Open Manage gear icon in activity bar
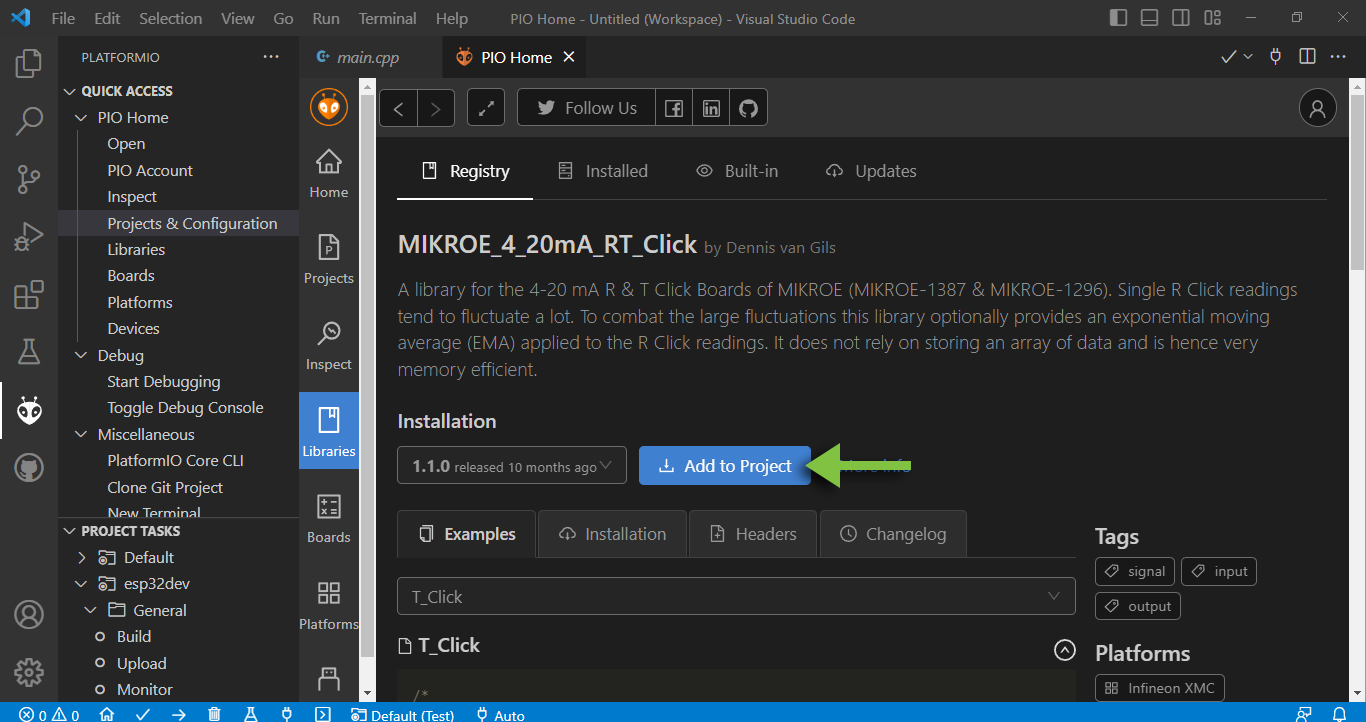 point(29,671)
